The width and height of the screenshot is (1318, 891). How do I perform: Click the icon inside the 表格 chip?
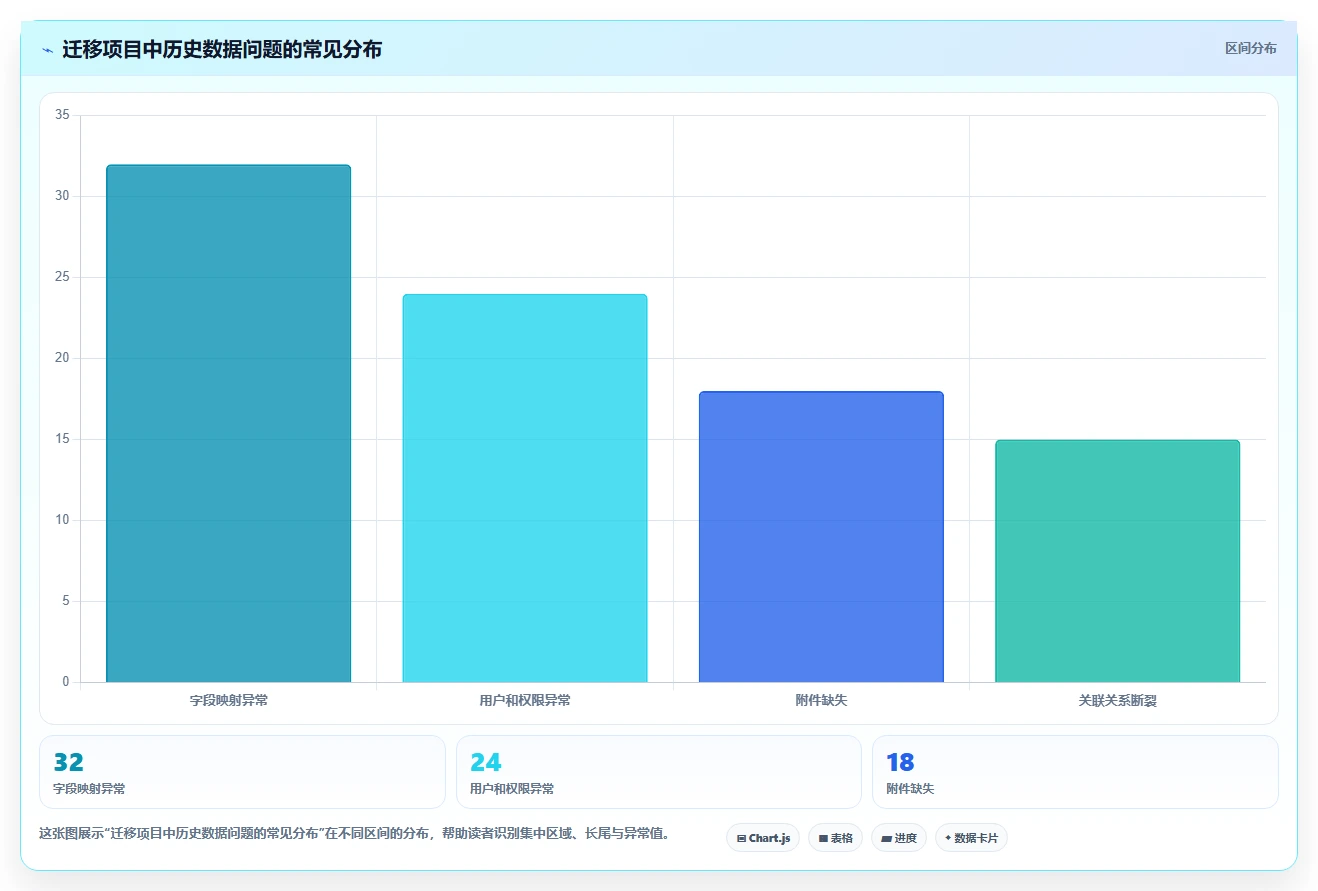[x=823, y=839]
